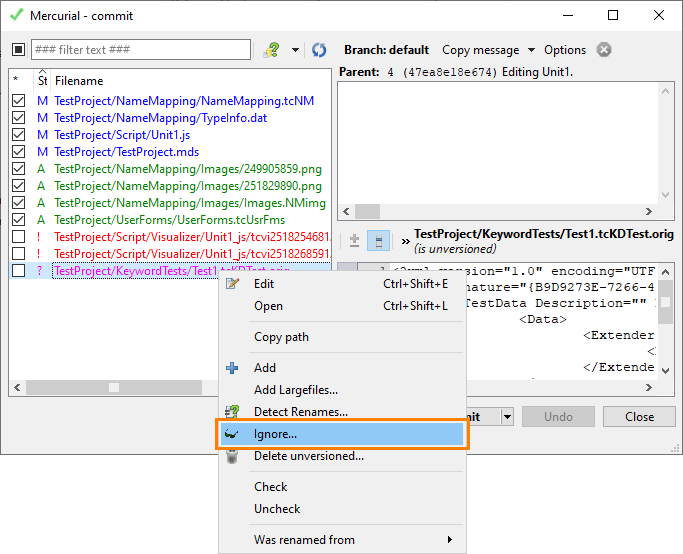Check the unversioned Test1.tcKDTest.orig checkbox
This screenshot has height=554, width=683.
pos(18,271)
